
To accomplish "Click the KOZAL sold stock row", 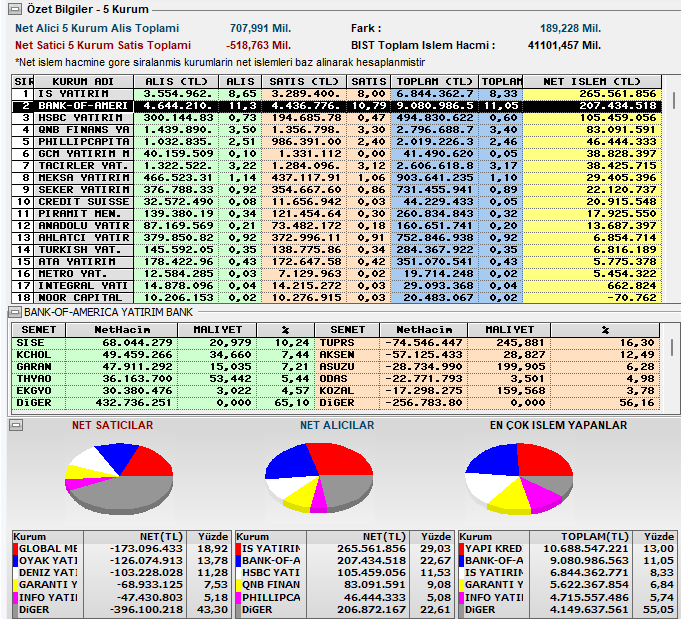I will pos(487,391).
